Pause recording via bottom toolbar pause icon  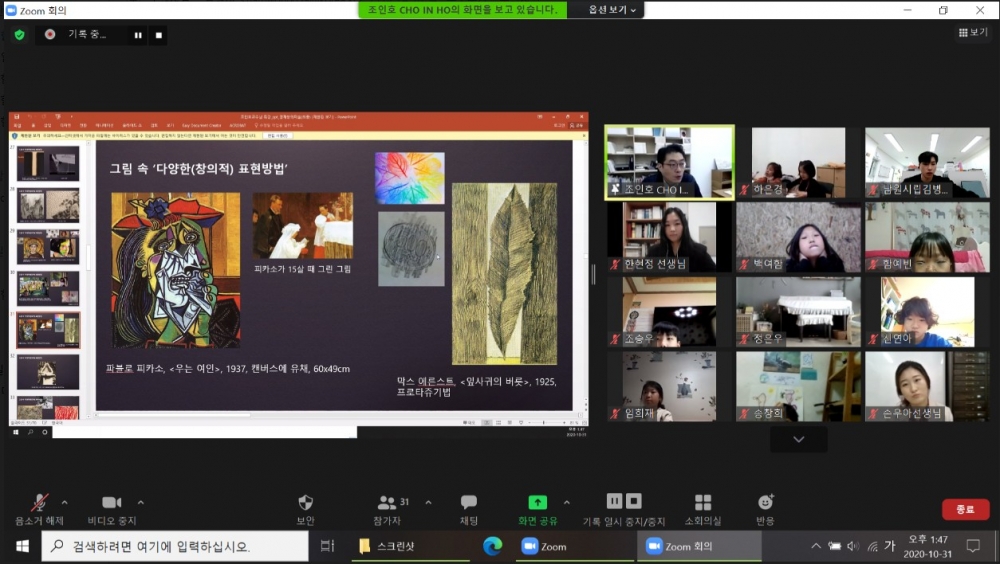(614, 501)
